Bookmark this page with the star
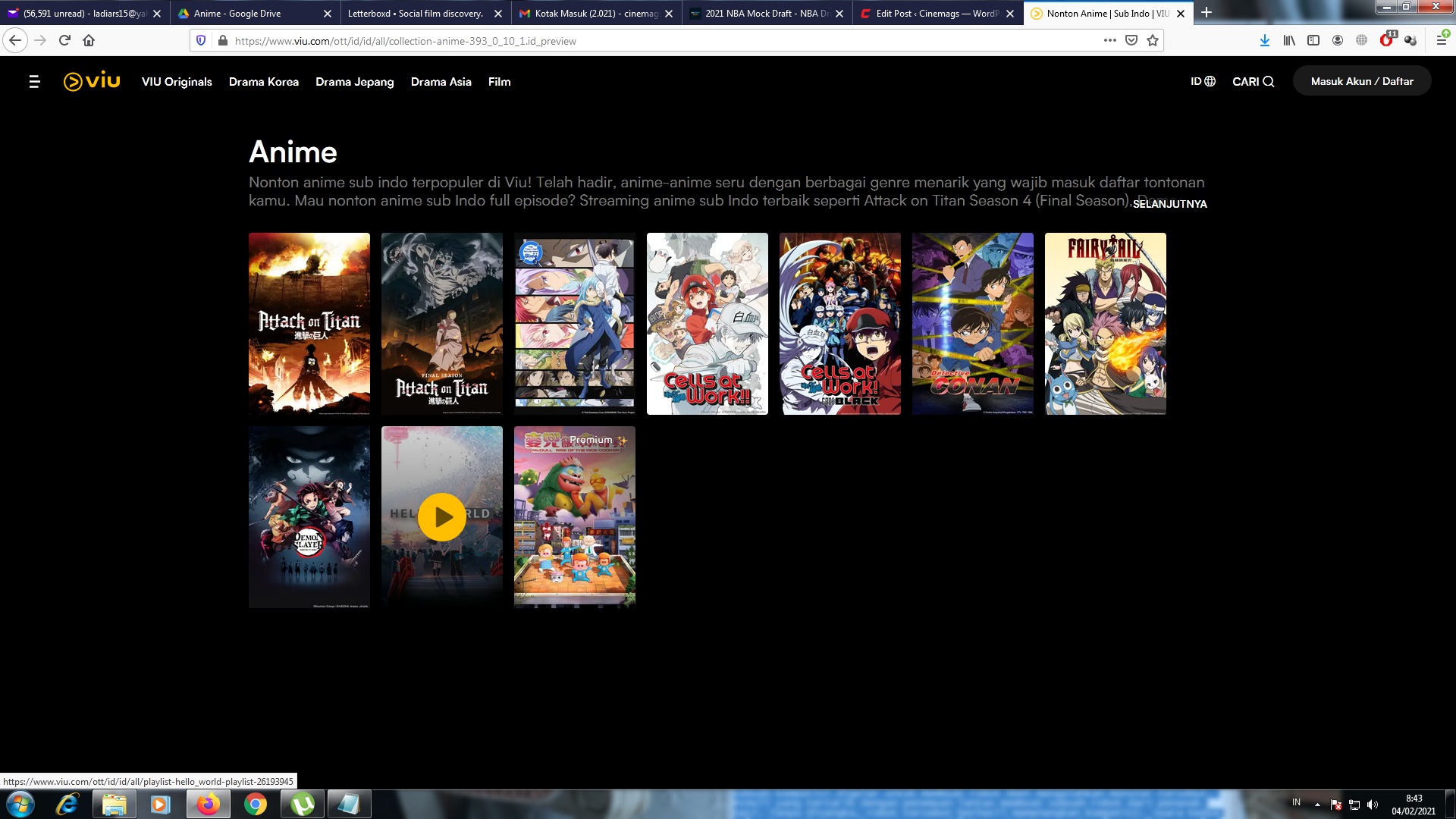 click(x=1153, y=40)
